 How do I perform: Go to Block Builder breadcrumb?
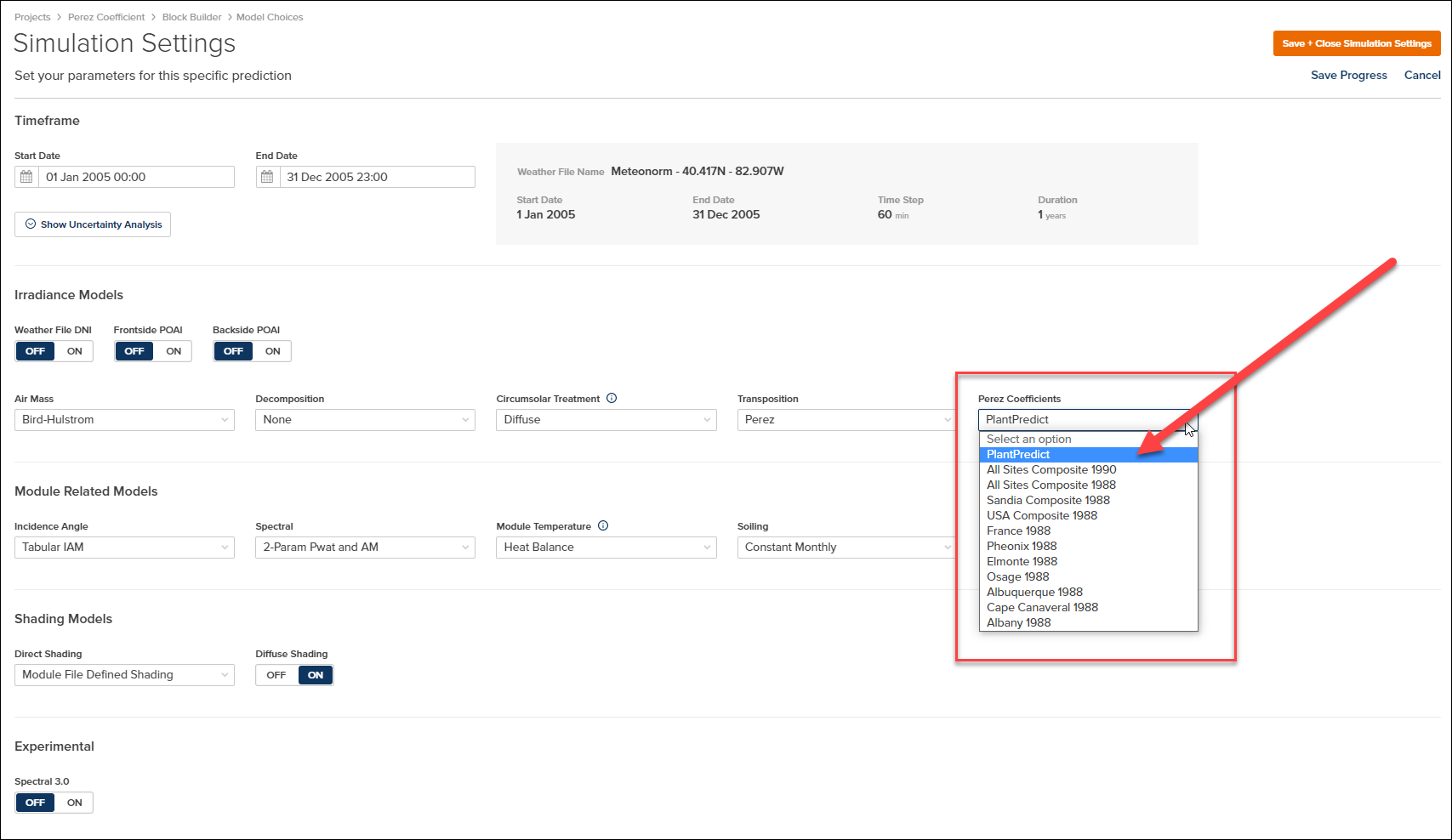point(192,17)
